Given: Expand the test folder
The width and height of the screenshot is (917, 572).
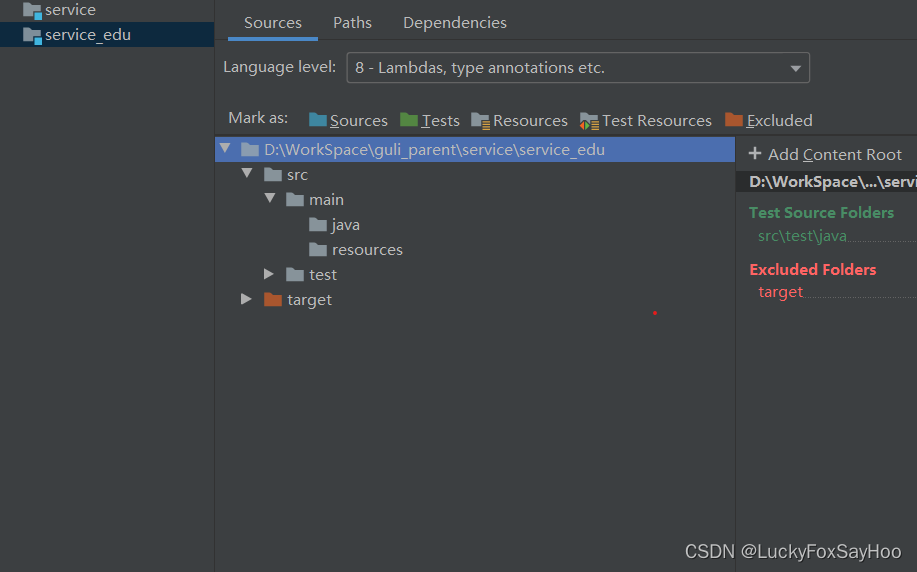Looking at the screenshot, I should (x=268, y=274).
